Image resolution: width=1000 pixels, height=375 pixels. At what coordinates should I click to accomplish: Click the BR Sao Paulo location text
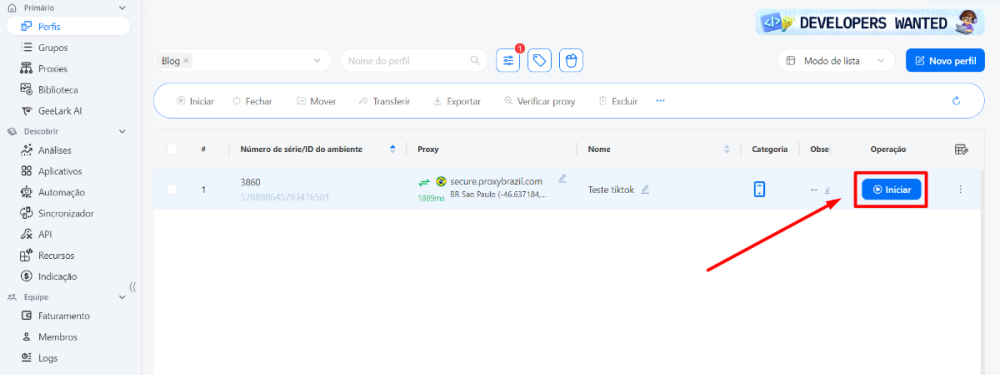(x=498, y=195)
